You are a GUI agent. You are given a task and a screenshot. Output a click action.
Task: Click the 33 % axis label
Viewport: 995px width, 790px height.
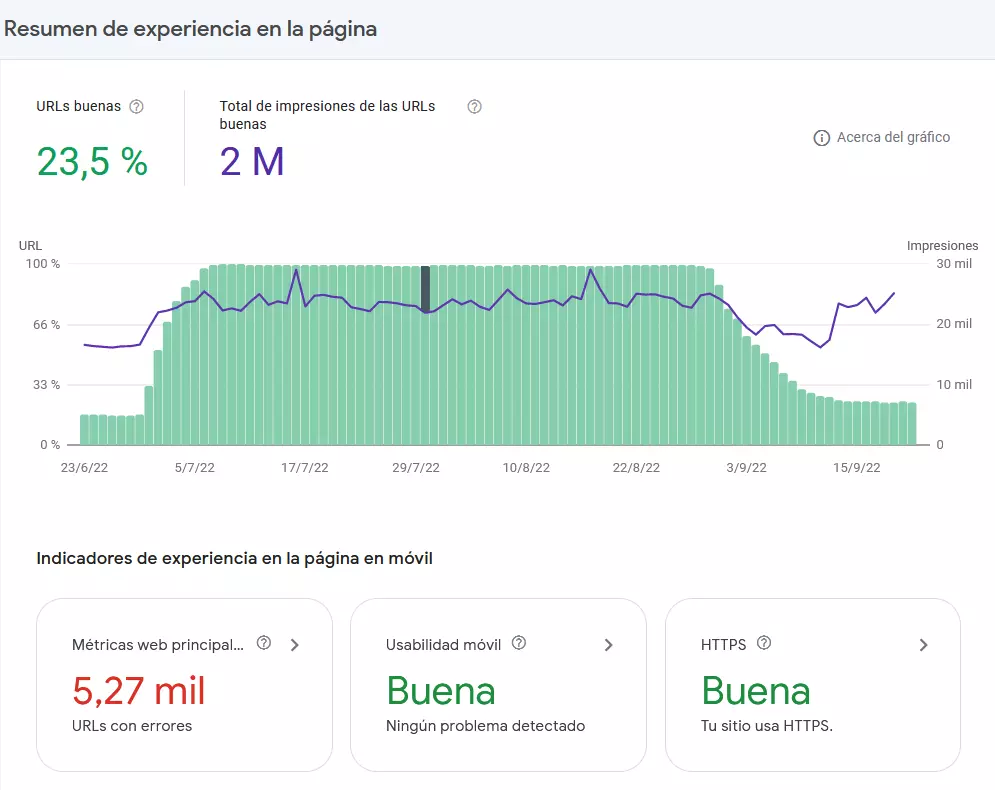point(46,385)
